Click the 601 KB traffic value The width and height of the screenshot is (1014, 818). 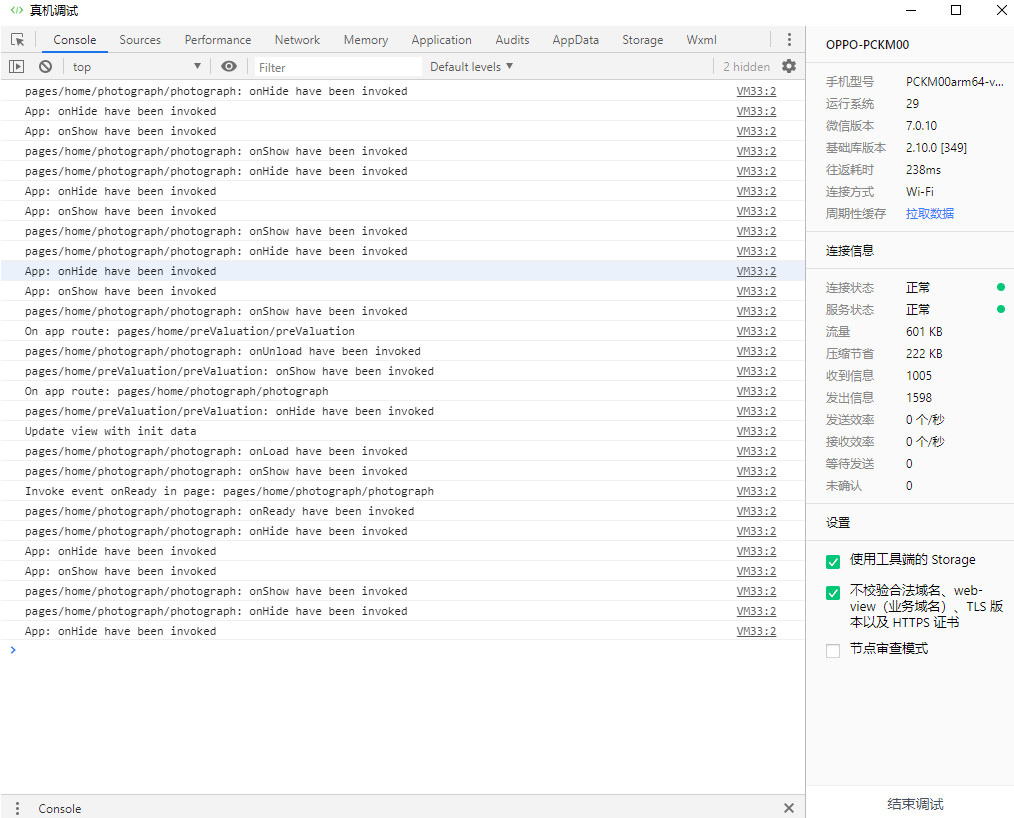click(923, 332)
